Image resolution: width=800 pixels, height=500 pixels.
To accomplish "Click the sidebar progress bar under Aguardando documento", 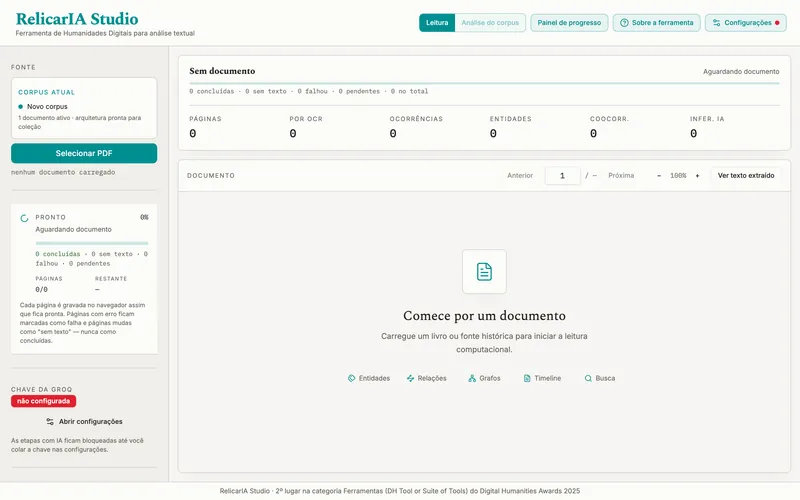I will 92,243.
